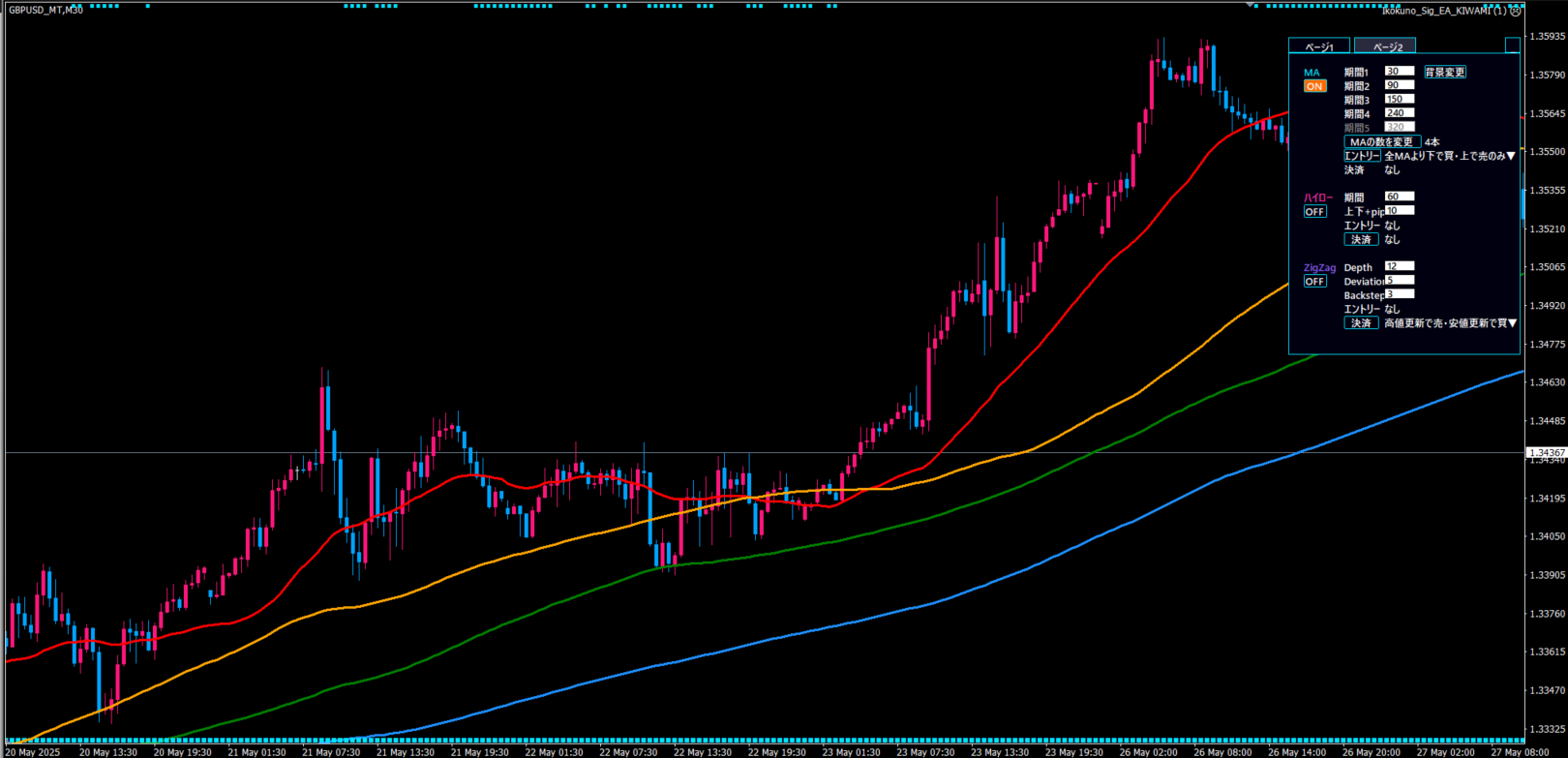The width and height of the screenshot is (1568, 758).
Task: Click the 背景変更 button
Action: pos(1445,73)
